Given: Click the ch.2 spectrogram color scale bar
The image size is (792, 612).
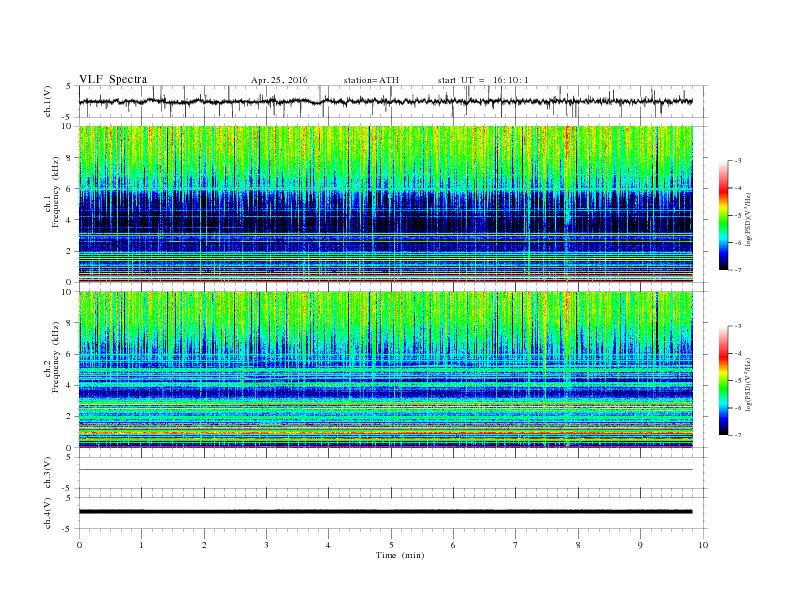Looking at the screenshot, I should pyautogui.click(x=723, y=381).
